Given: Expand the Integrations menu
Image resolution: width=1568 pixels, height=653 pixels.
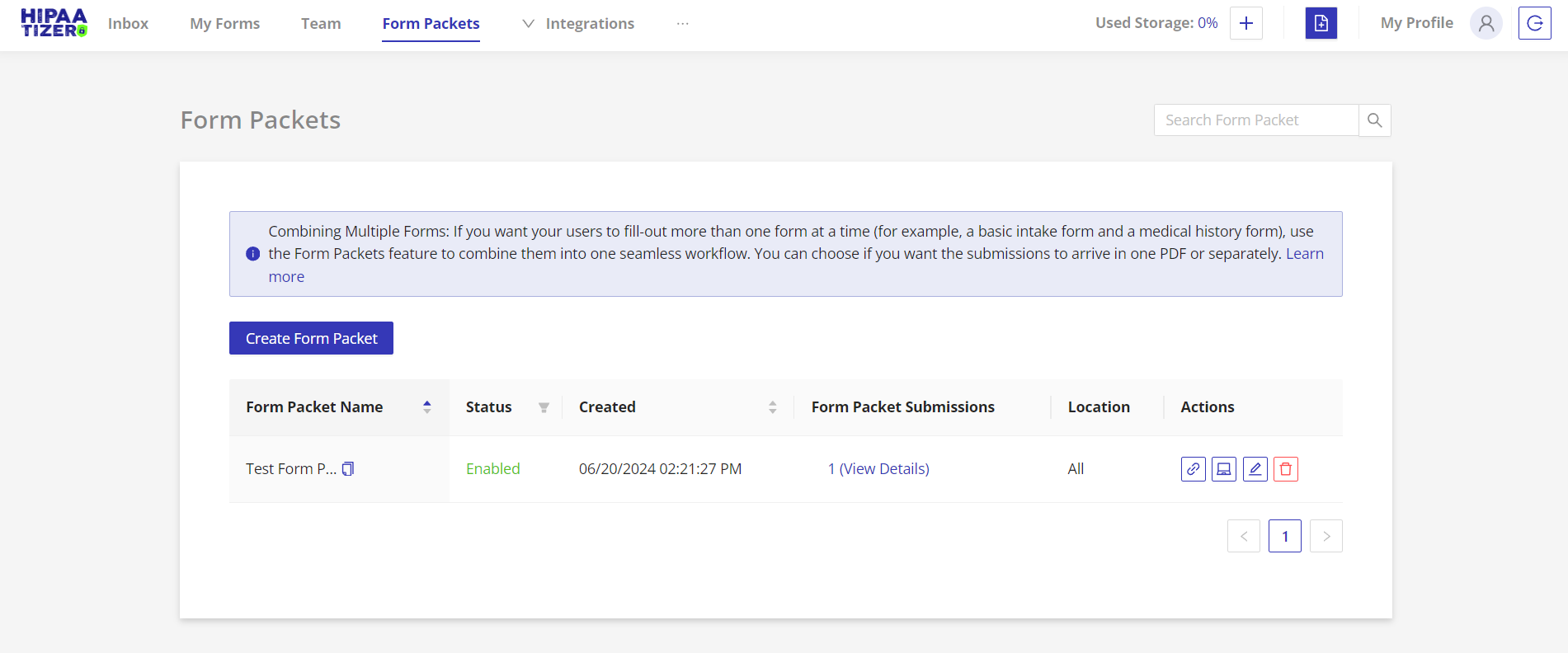Looking at the screenshot, I should (x=579, y=24).
